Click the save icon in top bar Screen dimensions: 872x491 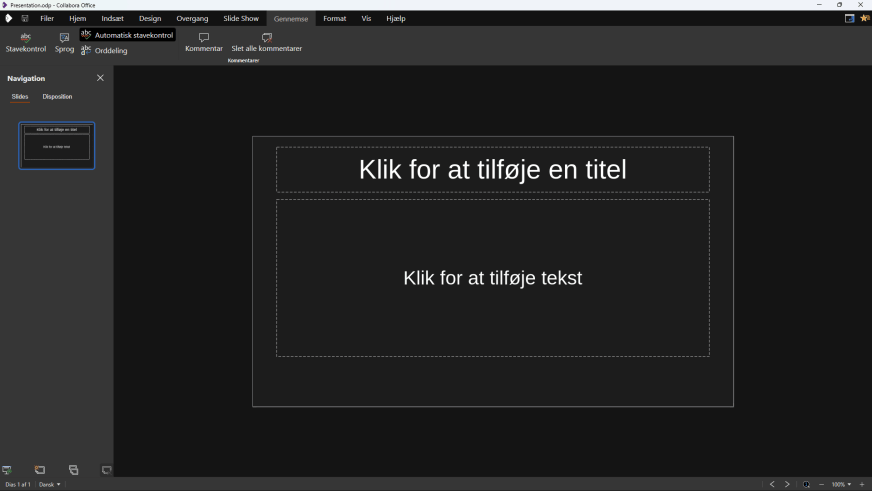pos(25,18)
